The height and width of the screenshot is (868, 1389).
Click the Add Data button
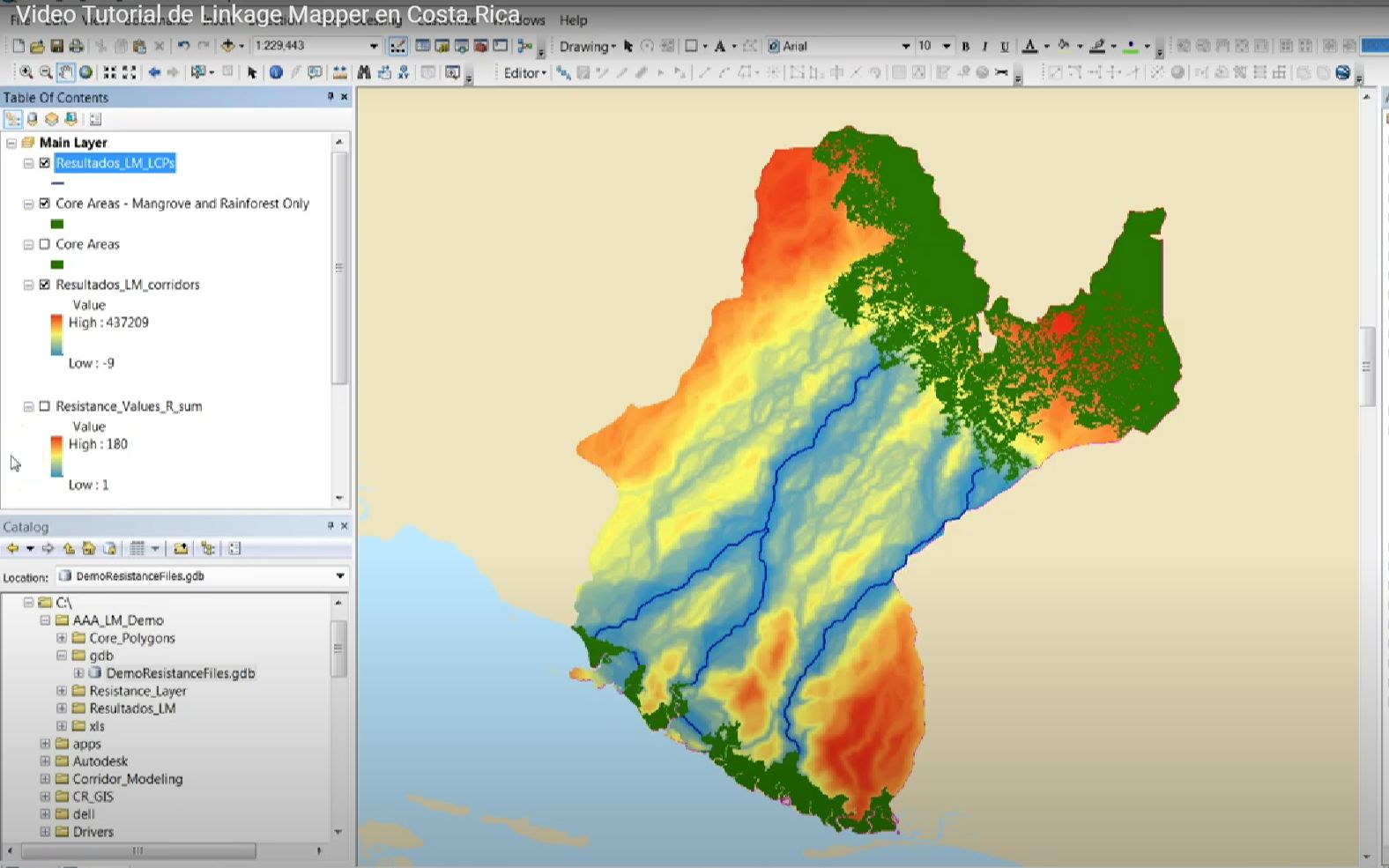(228, 46)
